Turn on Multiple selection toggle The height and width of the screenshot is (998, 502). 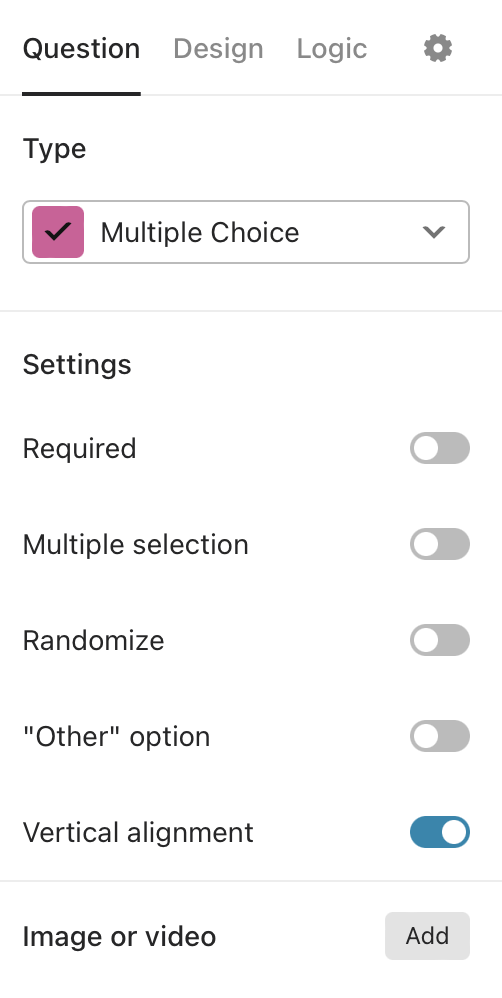440,544
